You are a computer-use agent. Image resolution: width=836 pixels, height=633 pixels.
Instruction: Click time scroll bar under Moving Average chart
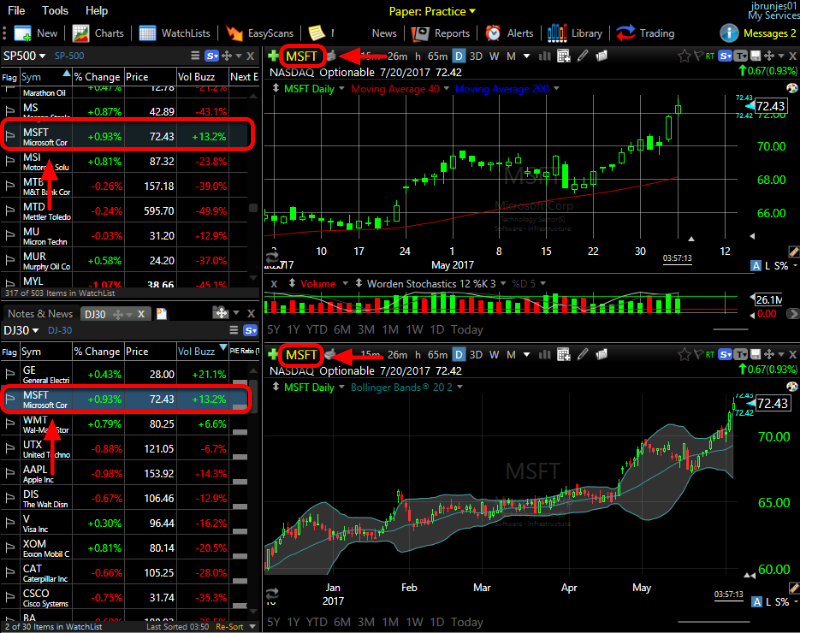click(x=730, y=329)
